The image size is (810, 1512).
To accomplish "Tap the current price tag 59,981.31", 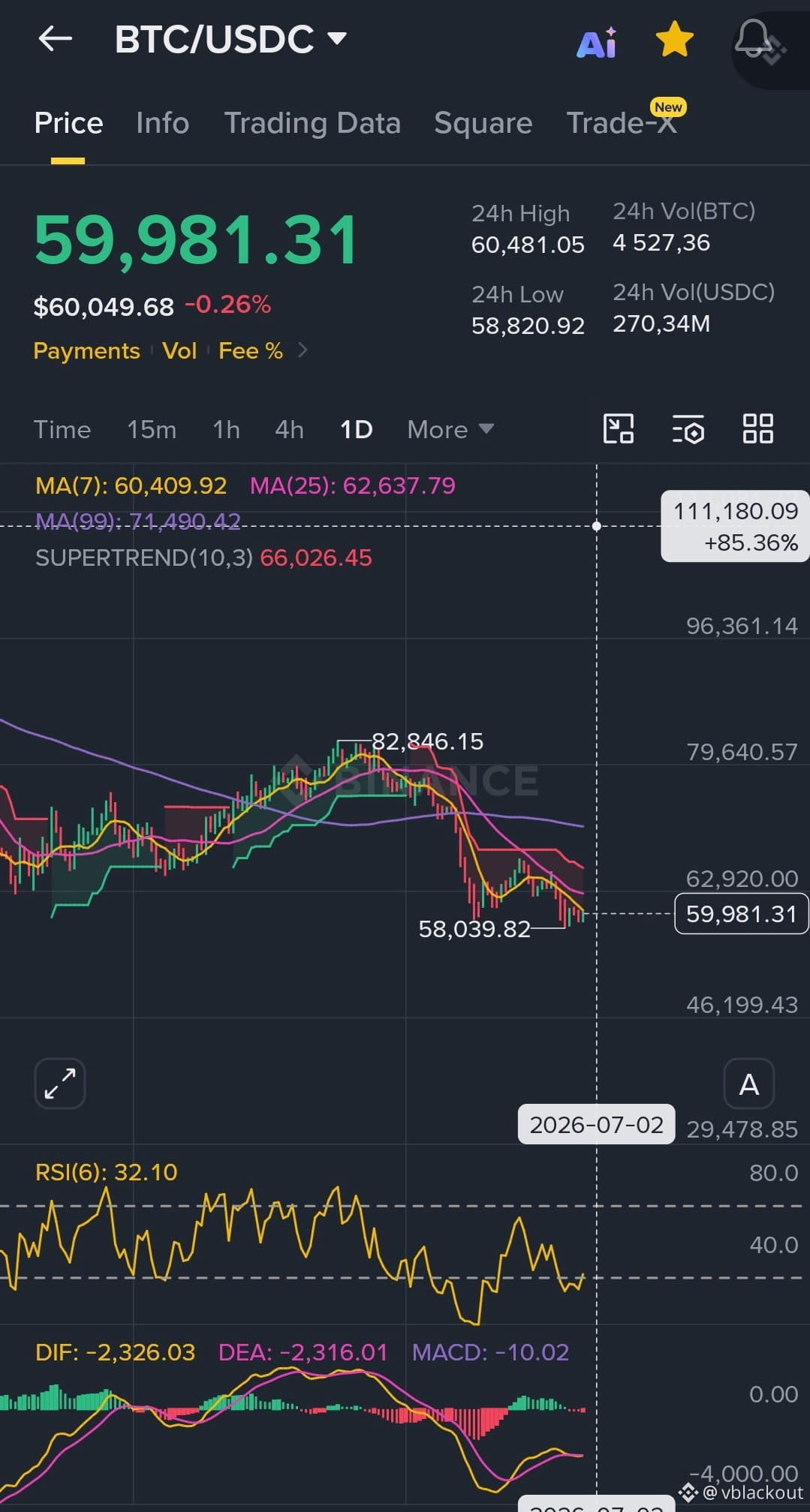I will (x=741, y=914).
